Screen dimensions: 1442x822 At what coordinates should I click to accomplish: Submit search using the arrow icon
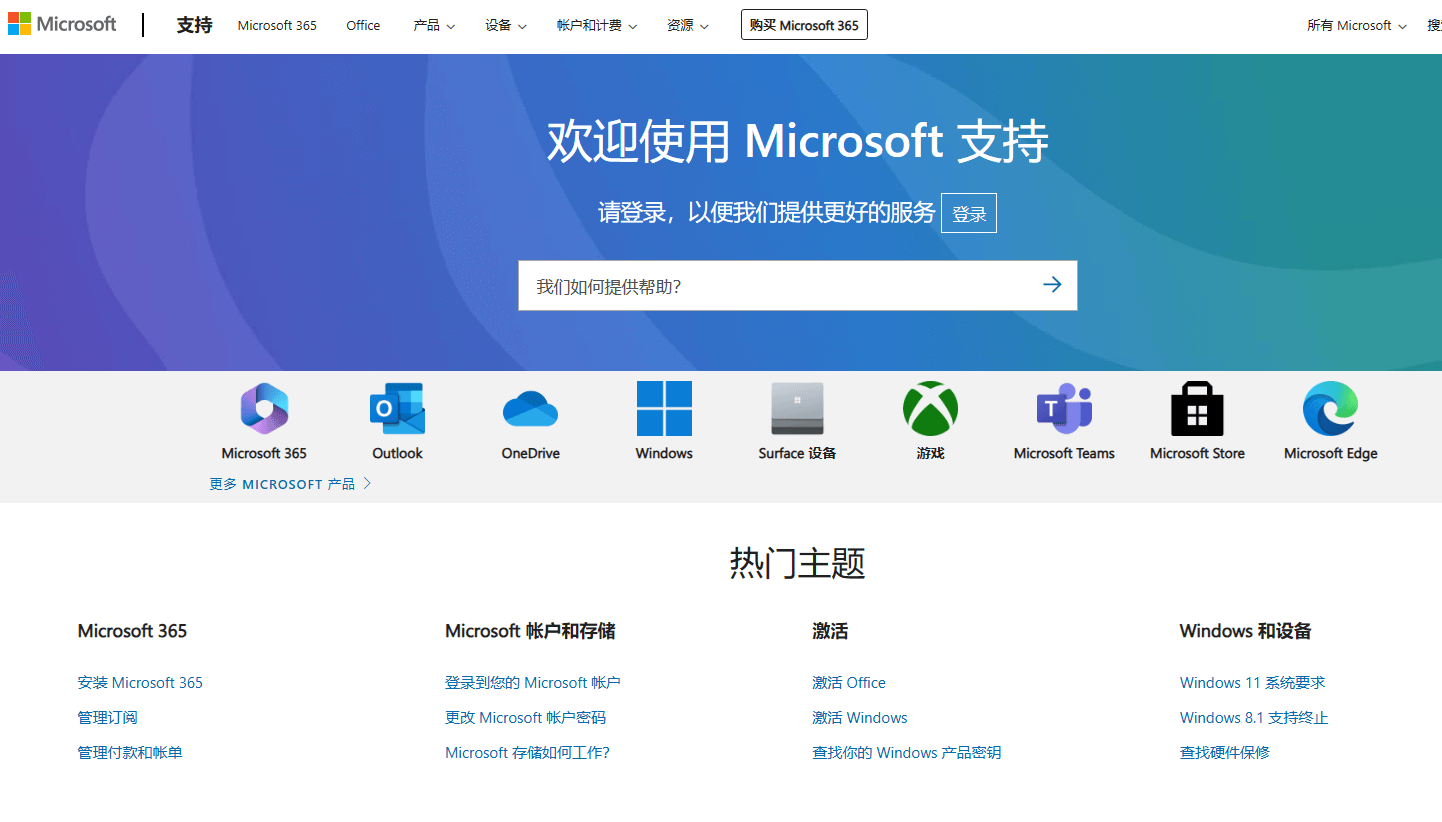[1052, 285]
